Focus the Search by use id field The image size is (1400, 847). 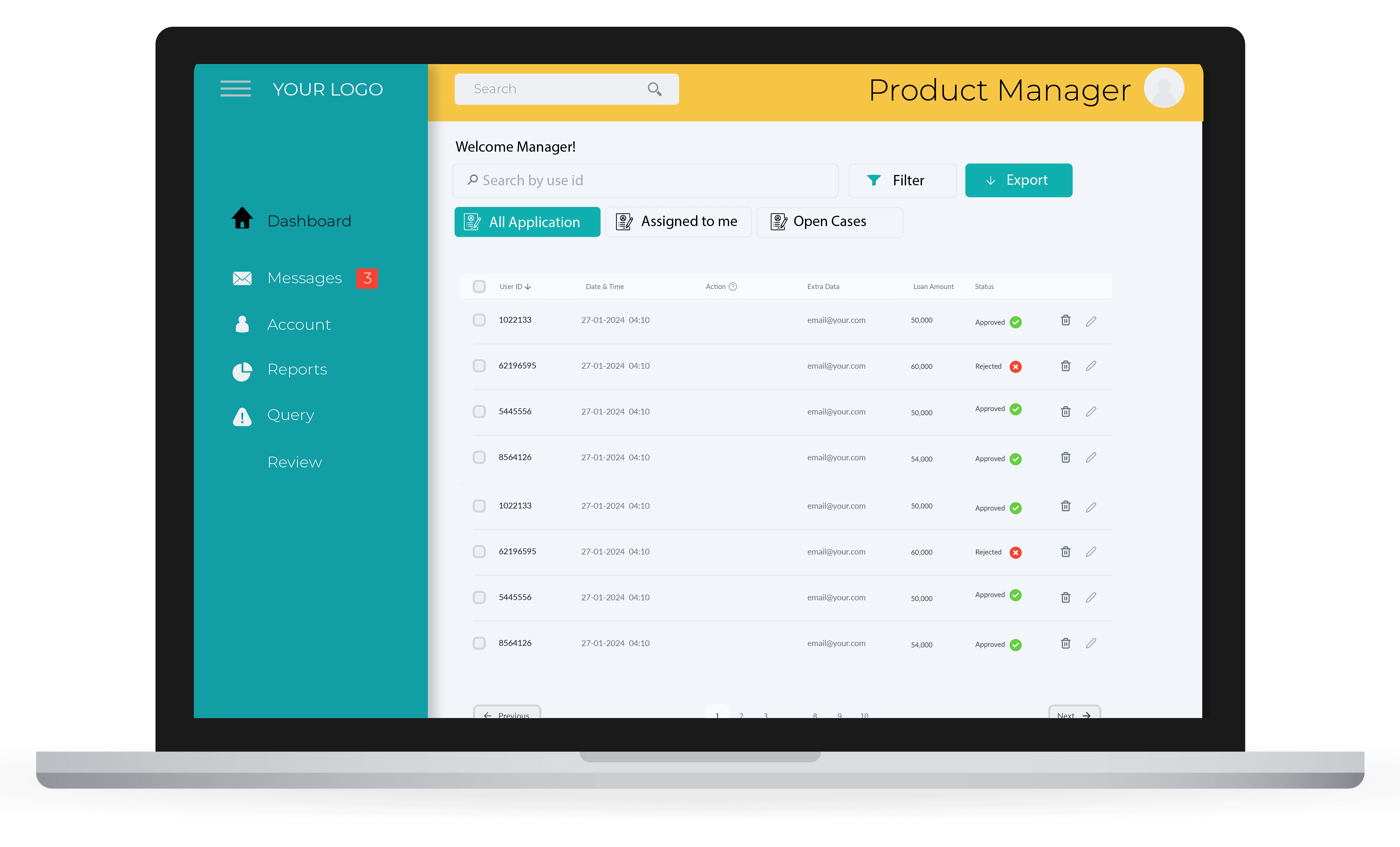[x=646, y=180]
